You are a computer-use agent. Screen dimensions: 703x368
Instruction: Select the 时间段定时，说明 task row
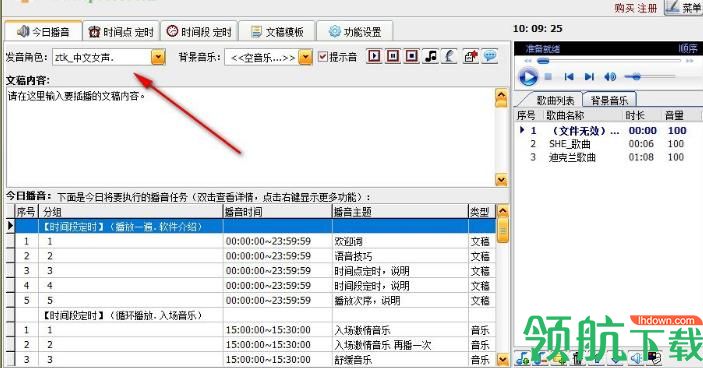click(x=256, y=286)
